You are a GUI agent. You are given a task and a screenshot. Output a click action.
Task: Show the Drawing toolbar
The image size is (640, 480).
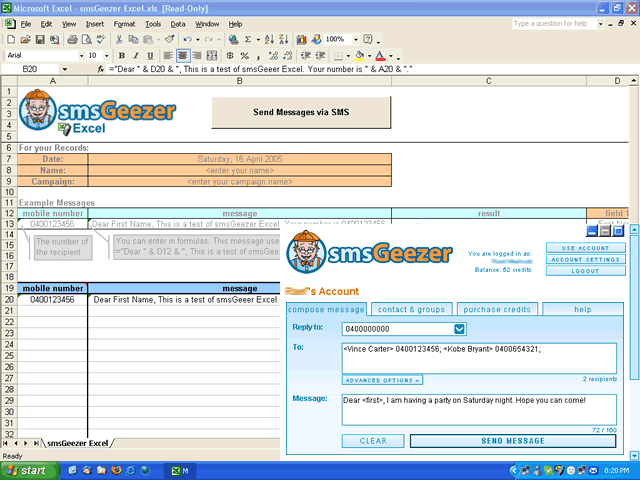(x=316, y=40)
